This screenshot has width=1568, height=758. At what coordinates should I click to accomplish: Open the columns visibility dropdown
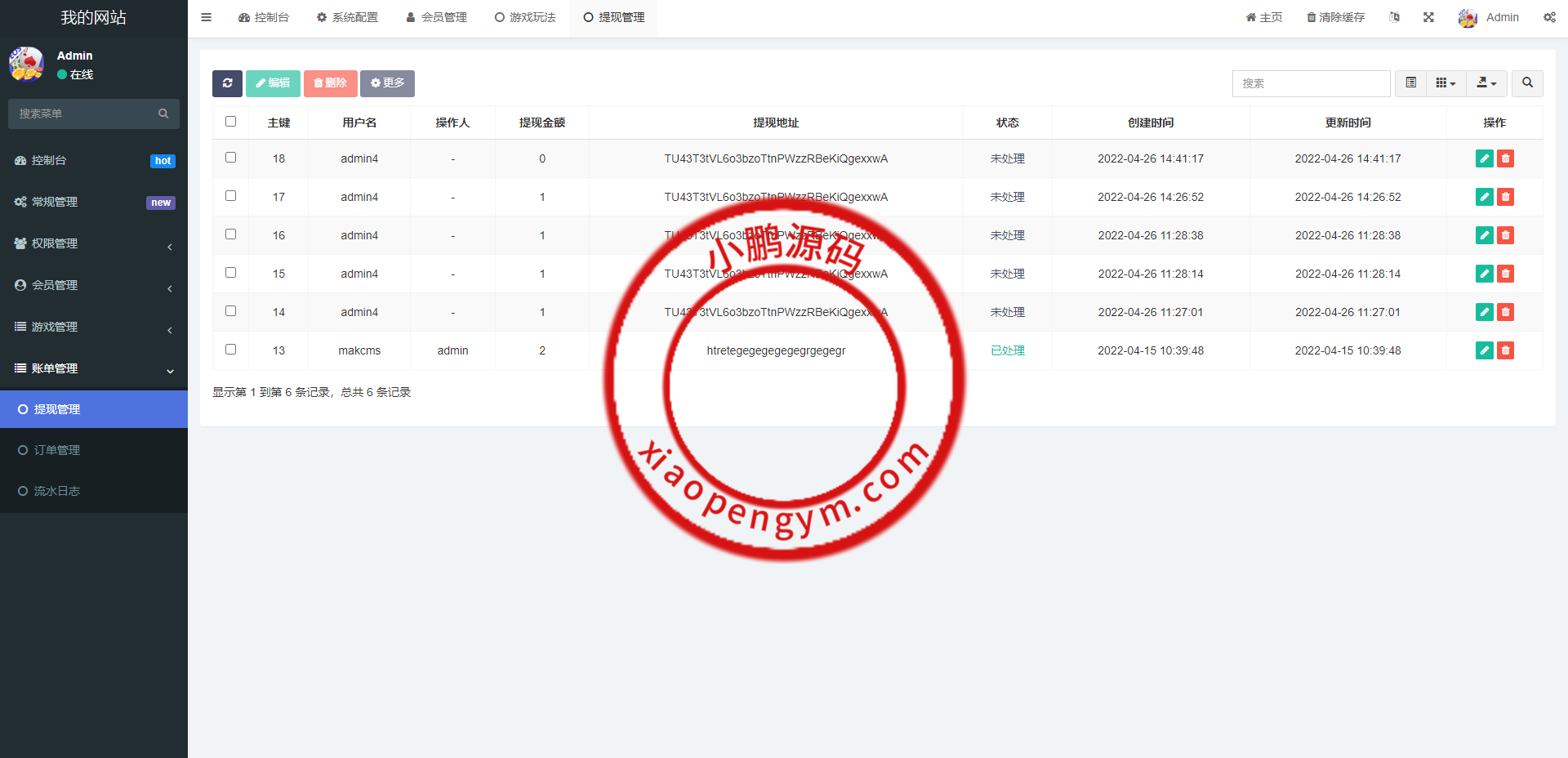1445,83
